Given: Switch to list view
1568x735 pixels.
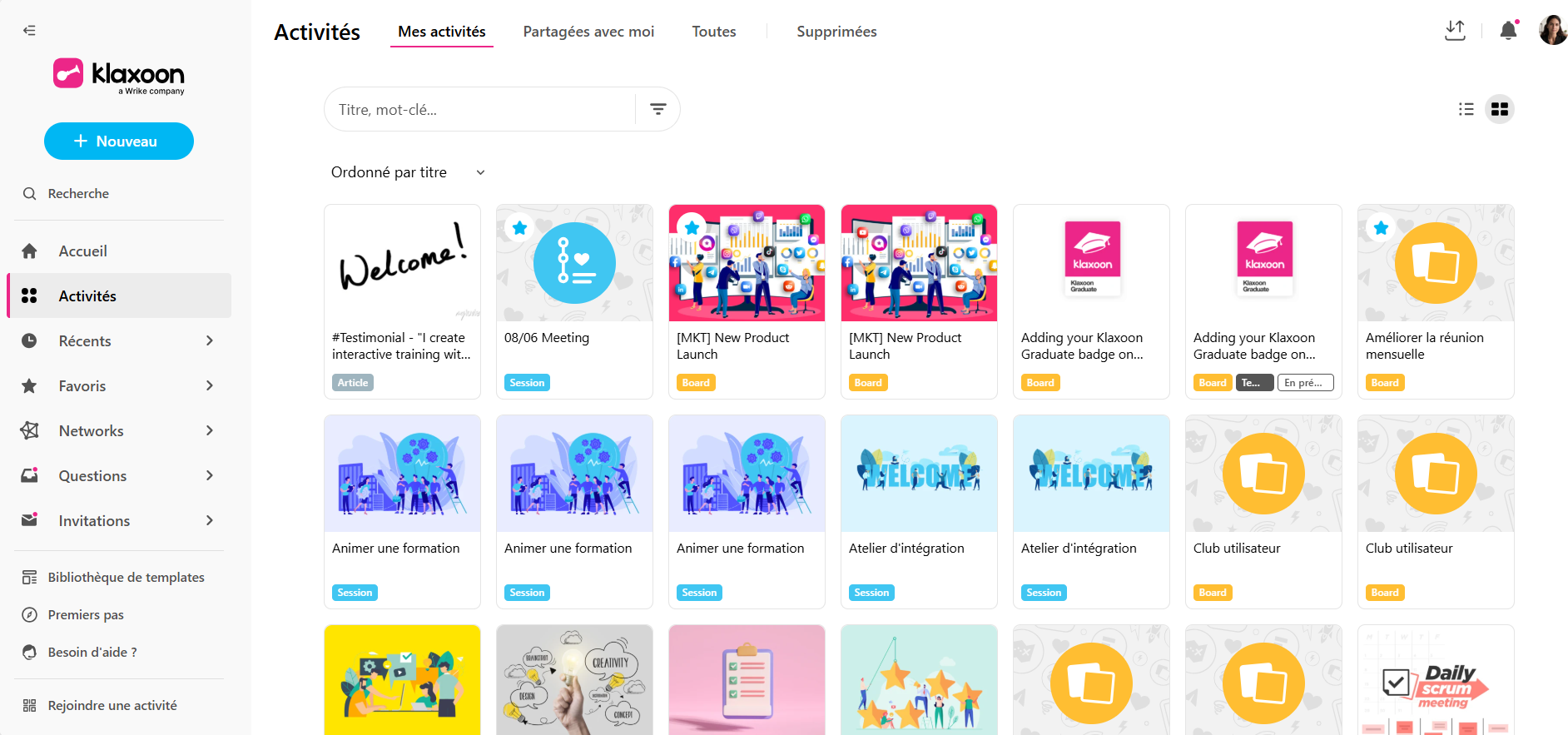Looking at the screenshot, I should (x=1466, y=109).
